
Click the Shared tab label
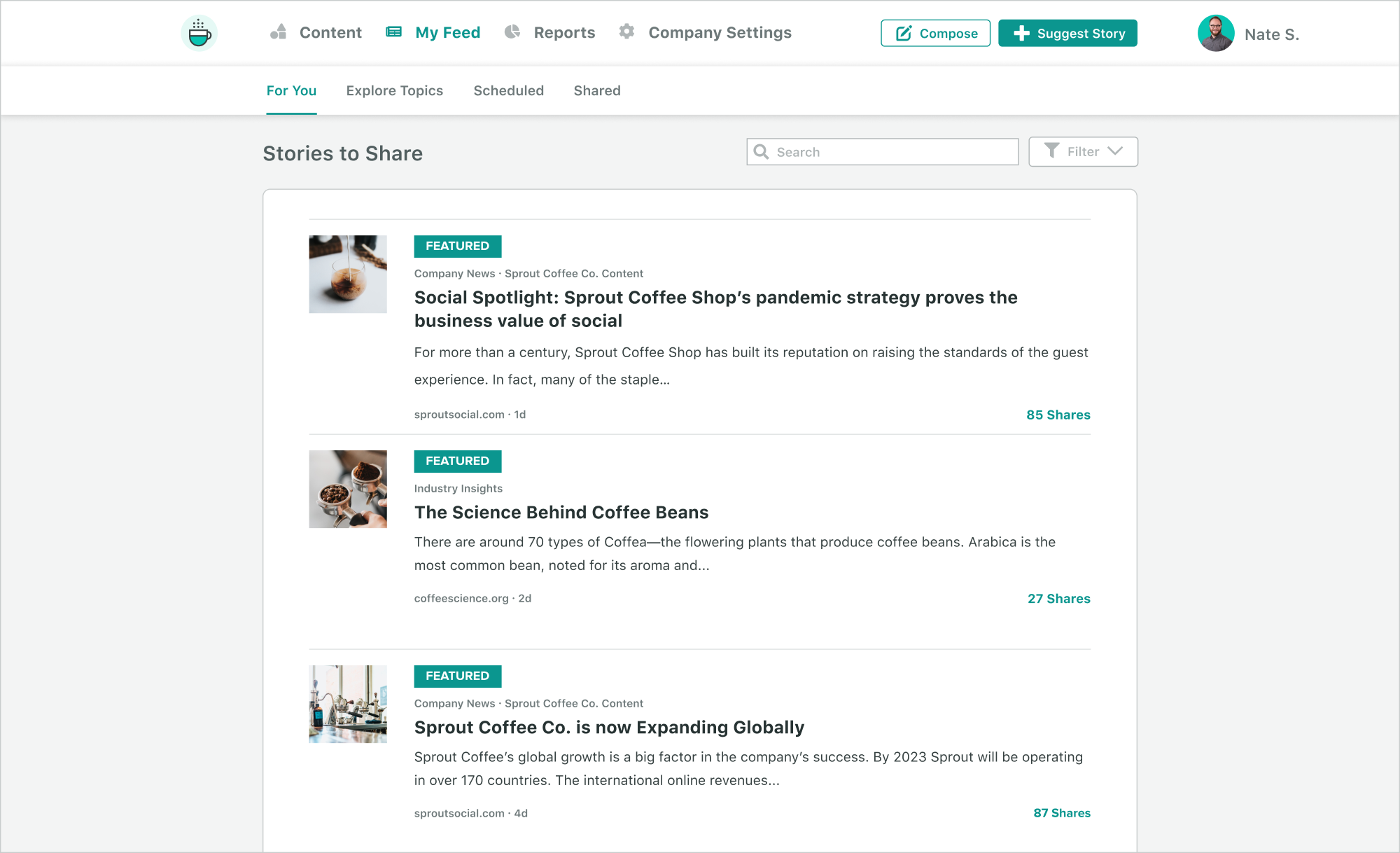(597, 90)
